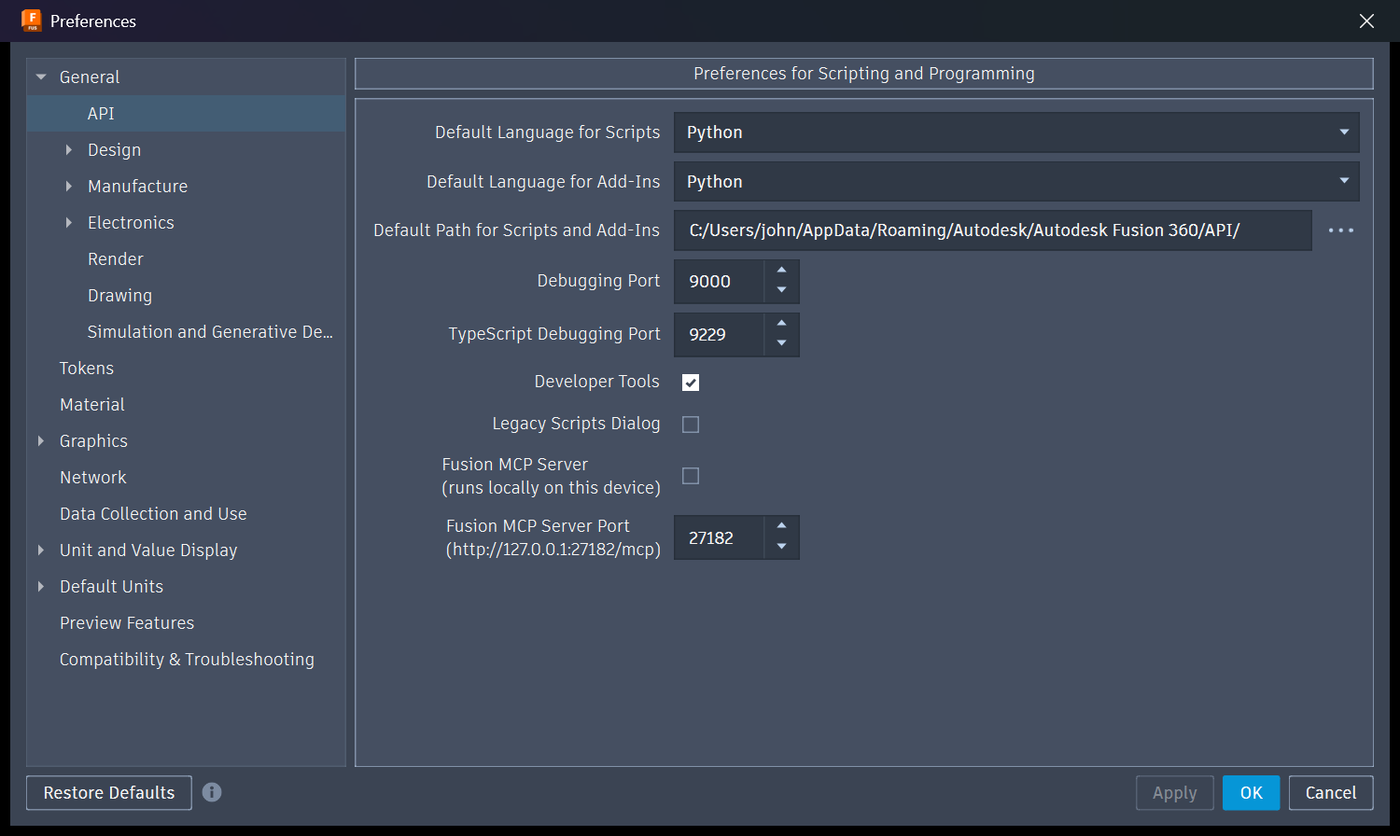
Task: Decrease the TypeScript Debugging Port value
Action: pos(782,344)
